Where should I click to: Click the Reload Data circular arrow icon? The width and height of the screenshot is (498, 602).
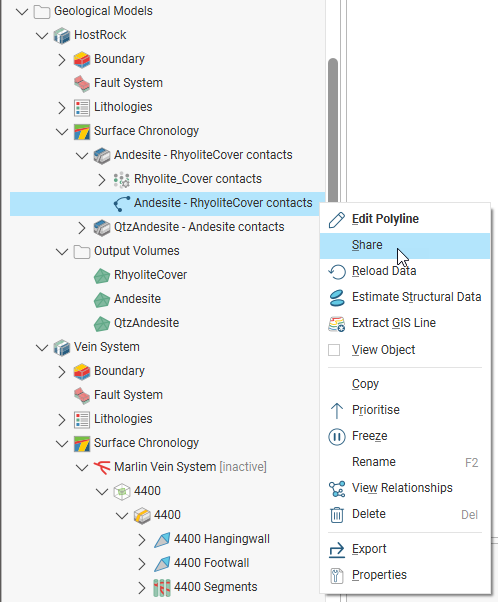click(337, 271)
